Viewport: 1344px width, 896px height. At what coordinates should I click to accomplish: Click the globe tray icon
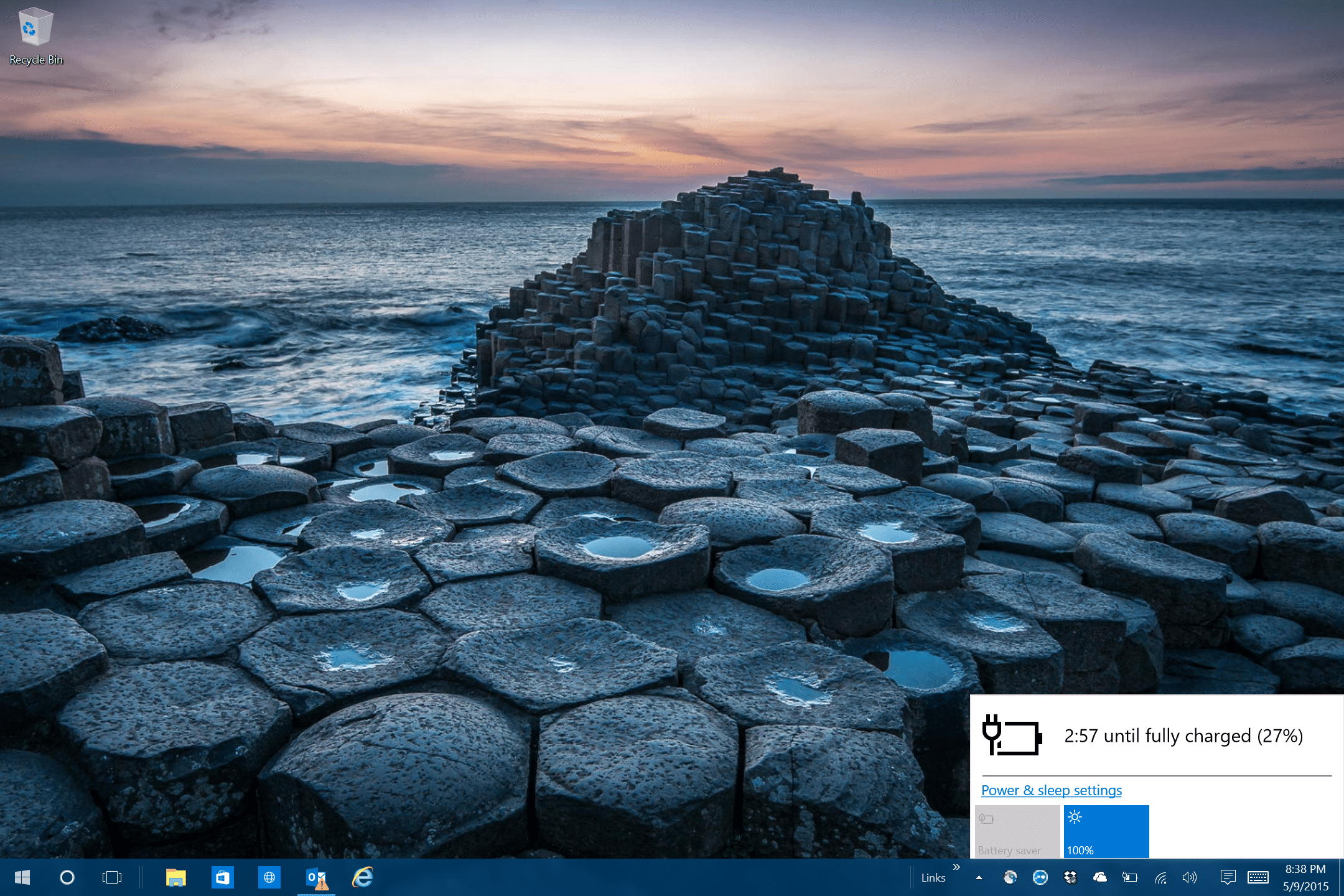coord(1010,877)
